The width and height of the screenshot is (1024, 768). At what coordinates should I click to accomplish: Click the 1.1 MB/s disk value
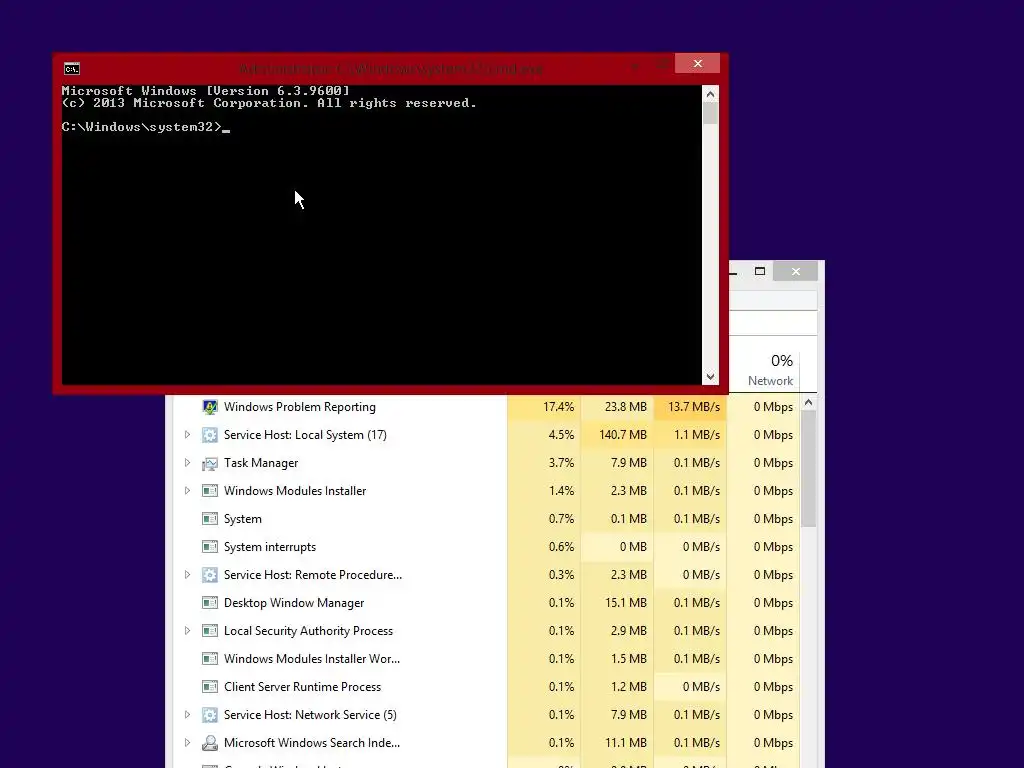pyautogui.click(x=697, y=435)
